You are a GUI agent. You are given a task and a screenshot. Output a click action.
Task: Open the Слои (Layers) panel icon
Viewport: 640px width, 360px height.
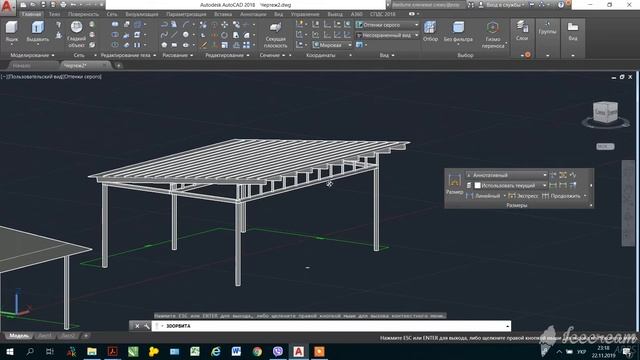pyautogui.click(x=522, y=27)
